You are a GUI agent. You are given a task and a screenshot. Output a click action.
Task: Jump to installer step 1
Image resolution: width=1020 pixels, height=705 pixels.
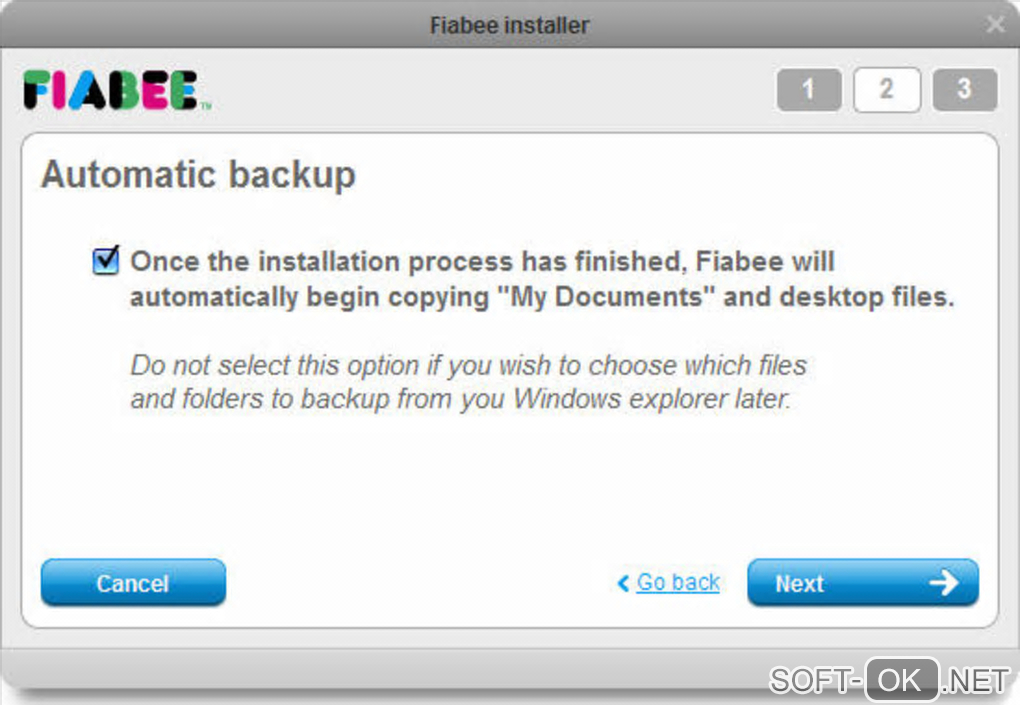point(808,90)
